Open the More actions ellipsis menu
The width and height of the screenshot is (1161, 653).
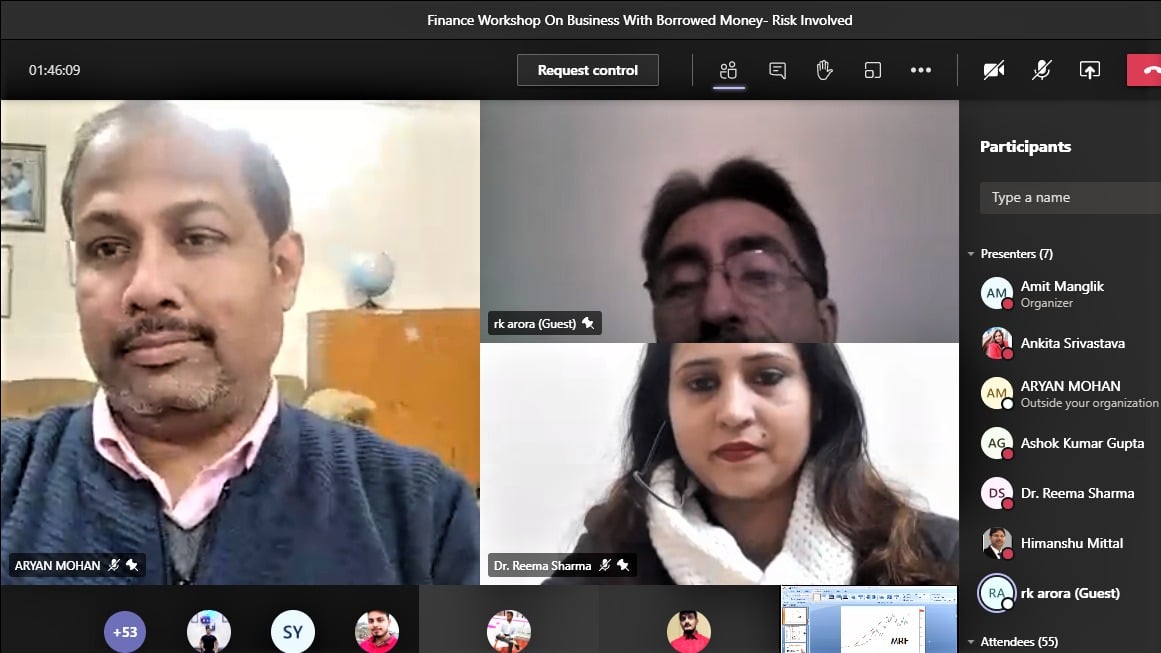[x=920, y=70]
